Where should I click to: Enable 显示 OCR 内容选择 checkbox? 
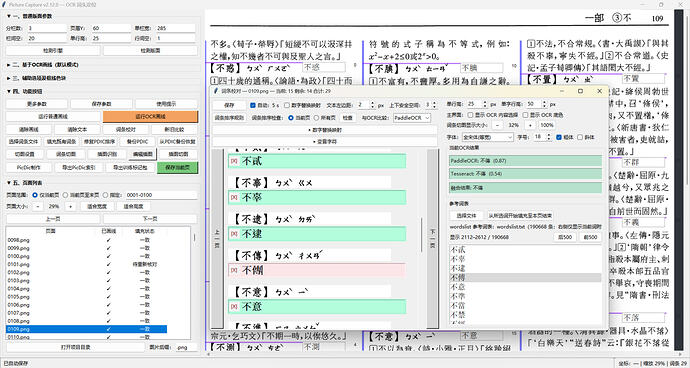(x=470, y=115)
